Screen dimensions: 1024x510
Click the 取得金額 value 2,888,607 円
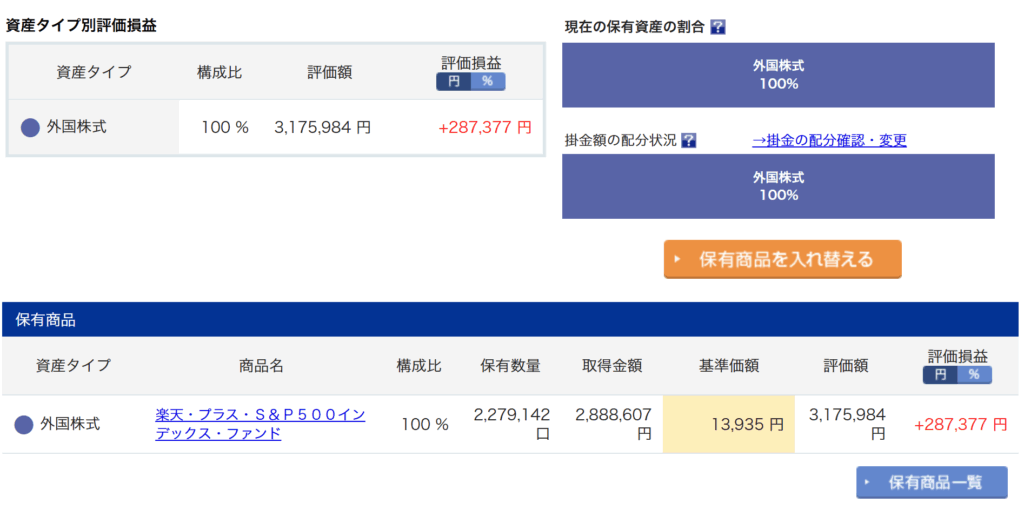[x=613, y=424]
